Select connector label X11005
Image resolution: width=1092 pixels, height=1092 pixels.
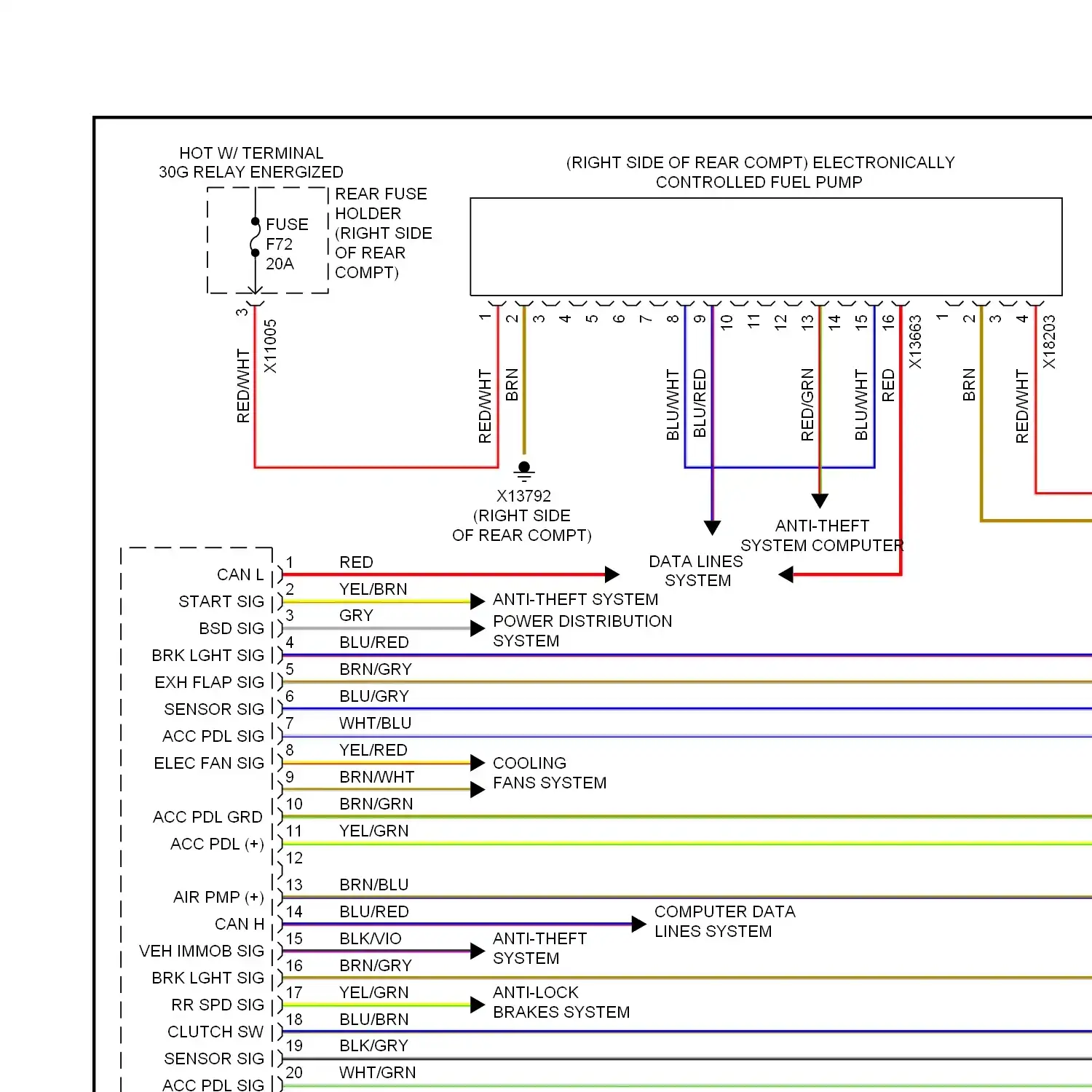pyautogui.click(x=270, y=347)
